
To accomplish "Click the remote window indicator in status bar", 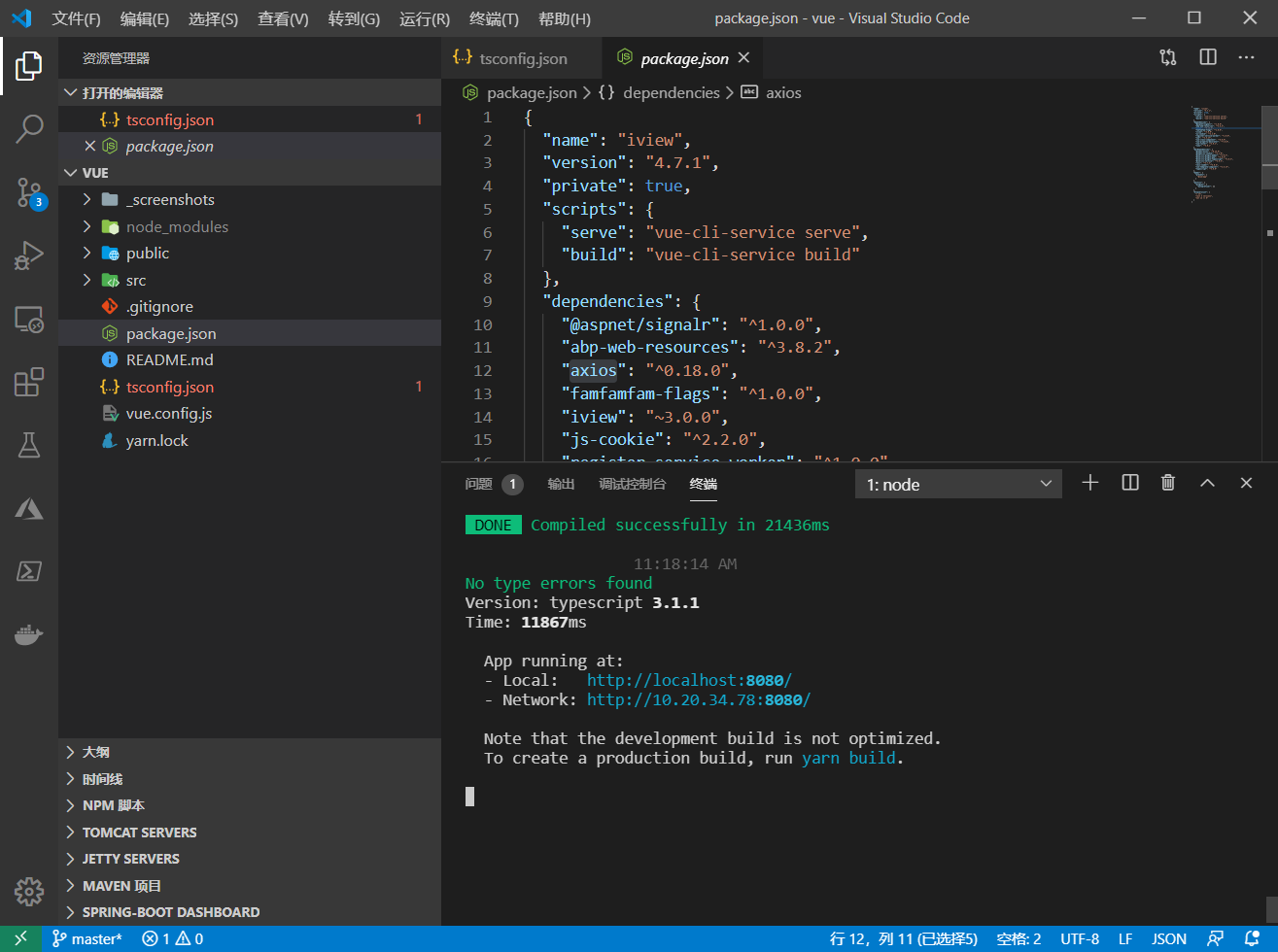I will (20, 938).
